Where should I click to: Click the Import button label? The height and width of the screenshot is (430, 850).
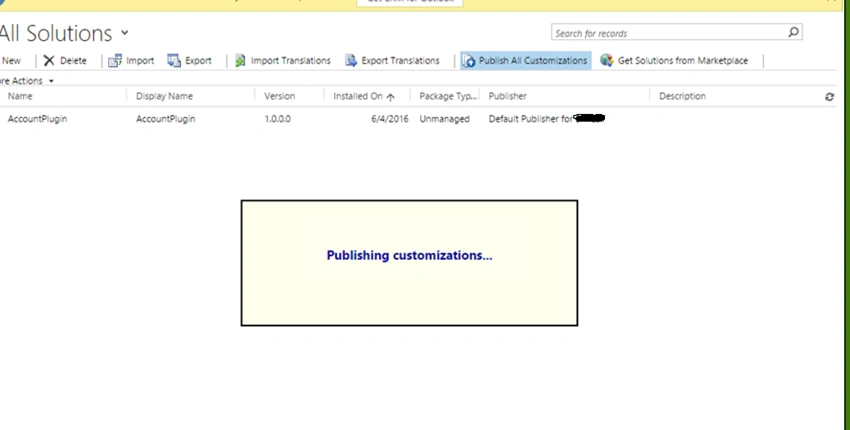pos(140,61)
